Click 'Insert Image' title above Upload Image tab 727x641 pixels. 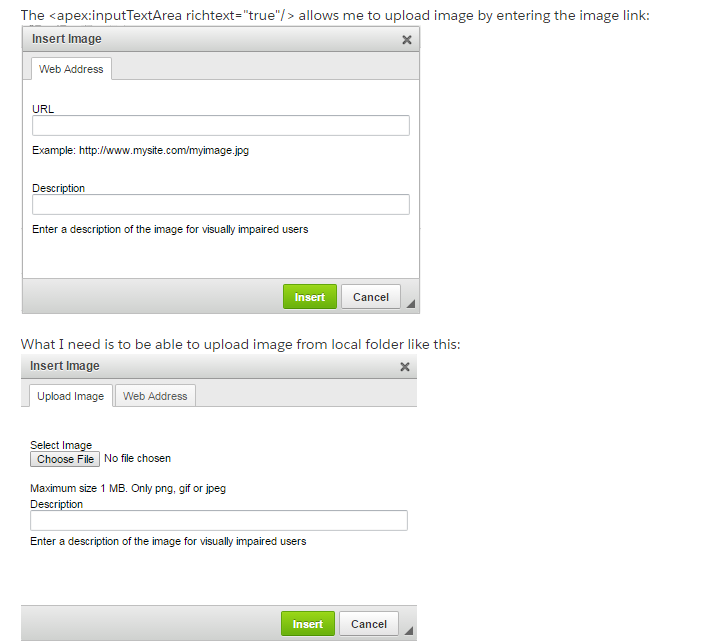pyautogui.click(x=65, y=366)
